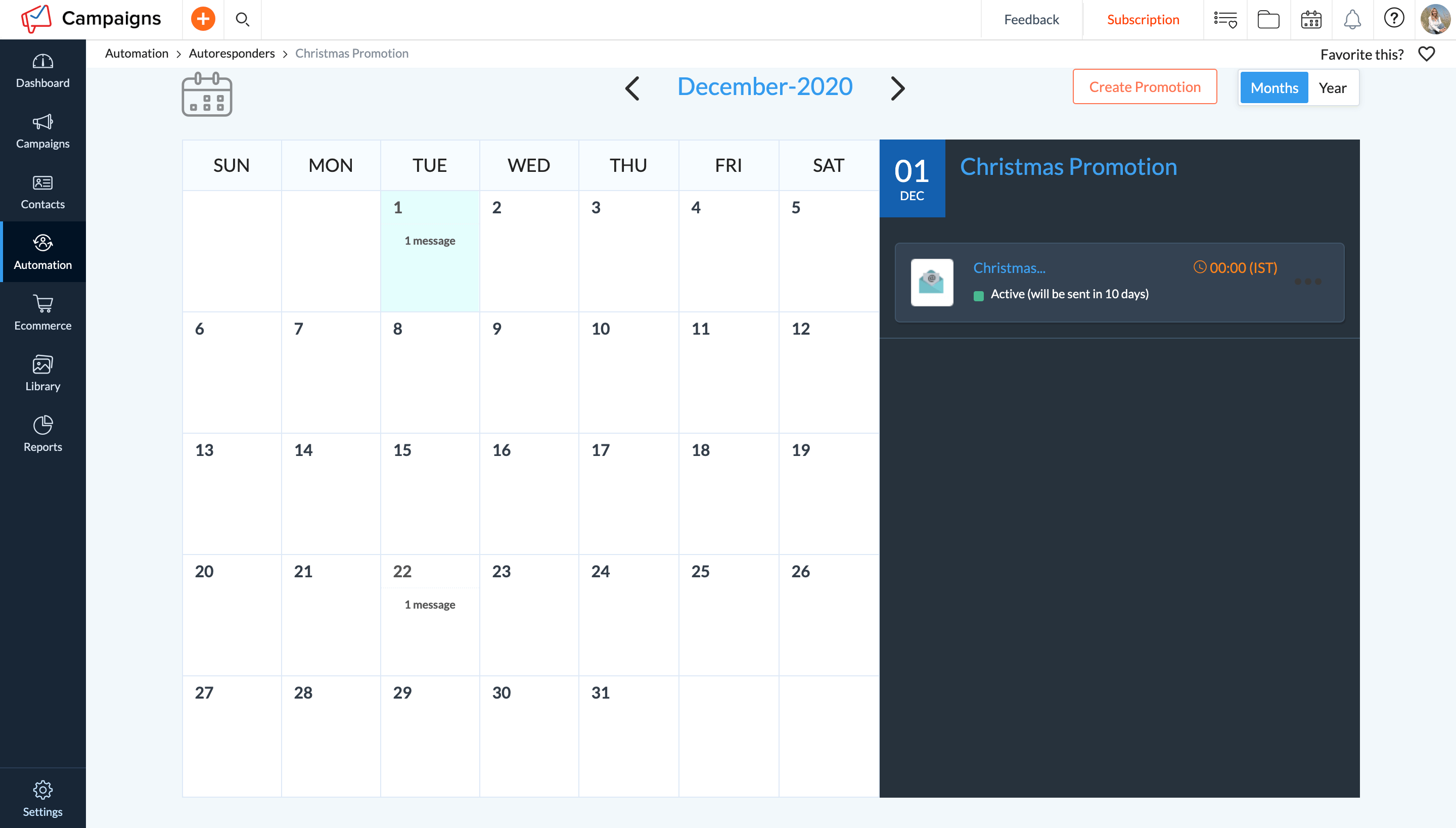This screenshot has height=828, width=1456.
Task: Select December 22 calendar cell
Action: 429,614
